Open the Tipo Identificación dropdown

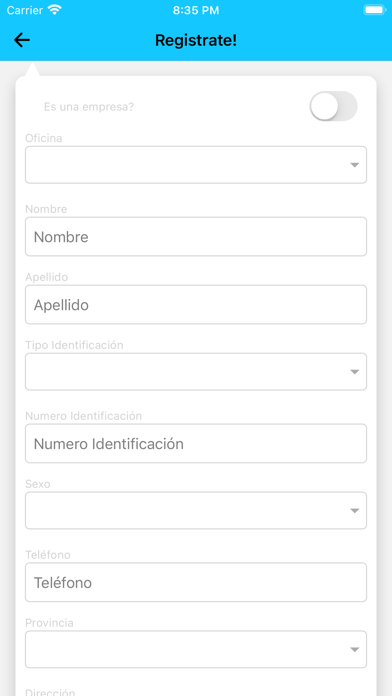tap(196, 372)
